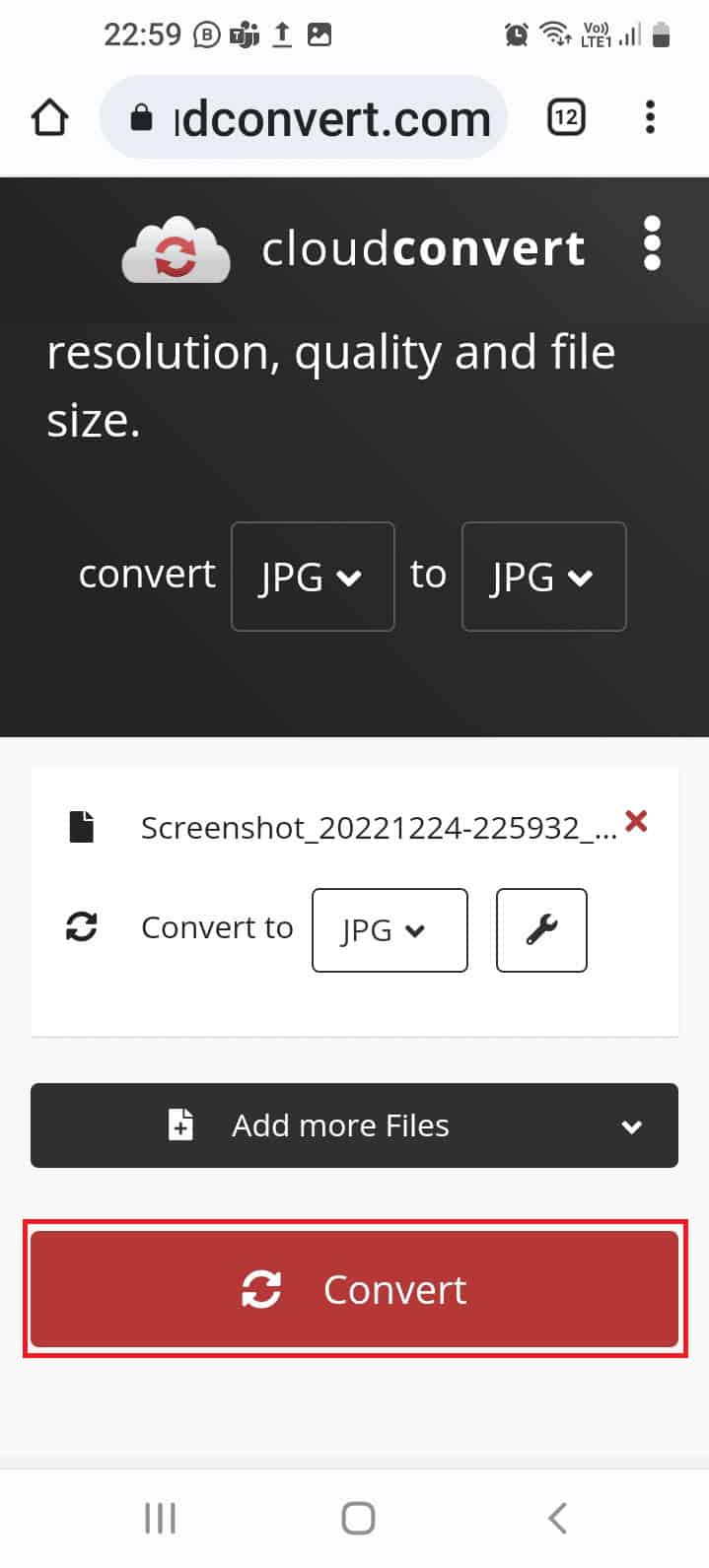Viewport: 709px width, 1568px height.
Task: Open the browser tab switcher showing 12 tabs
Action: (x=566, y=116)
